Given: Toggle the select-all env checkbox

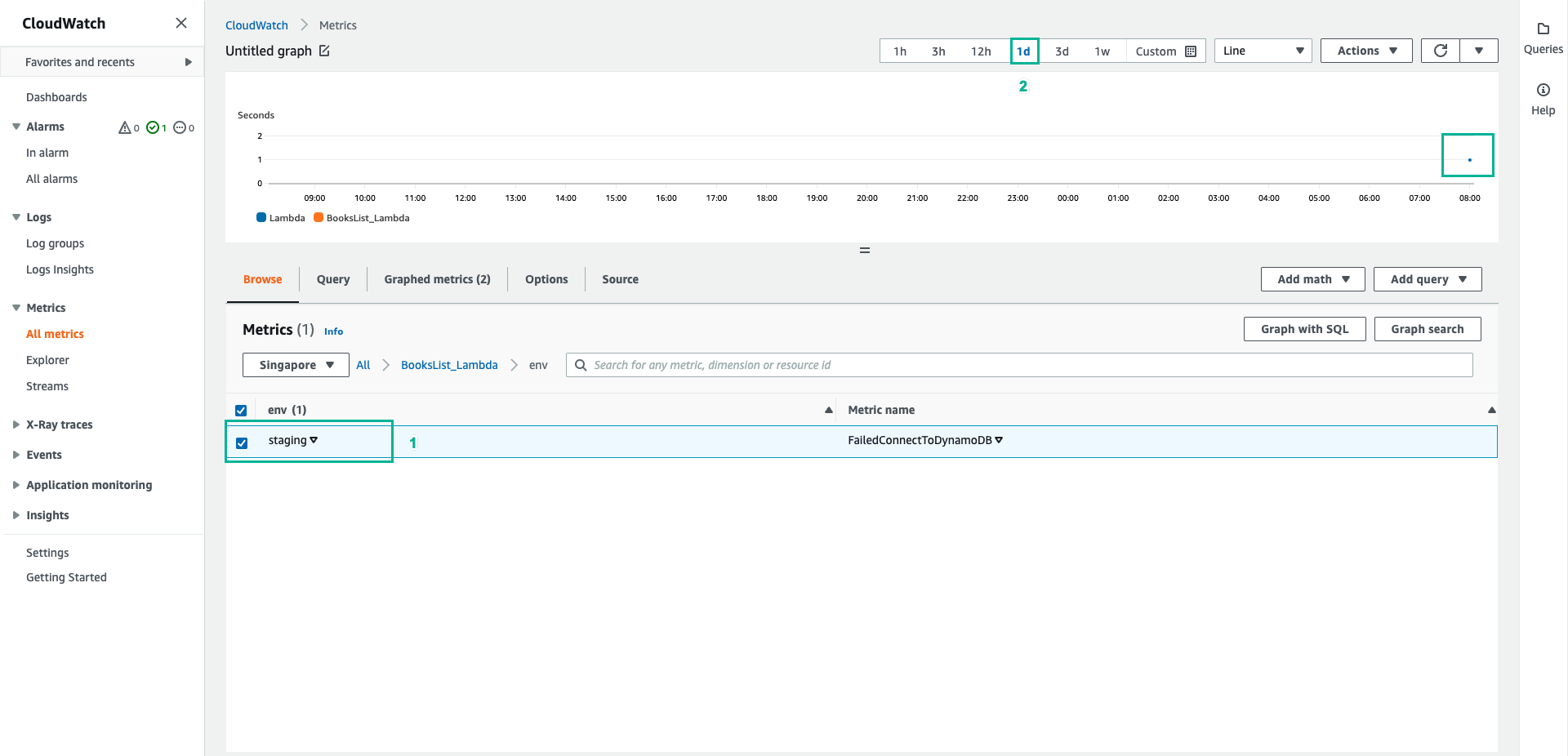Looking at the screenshot, I should pyautogui.click(x=241, y=411).
